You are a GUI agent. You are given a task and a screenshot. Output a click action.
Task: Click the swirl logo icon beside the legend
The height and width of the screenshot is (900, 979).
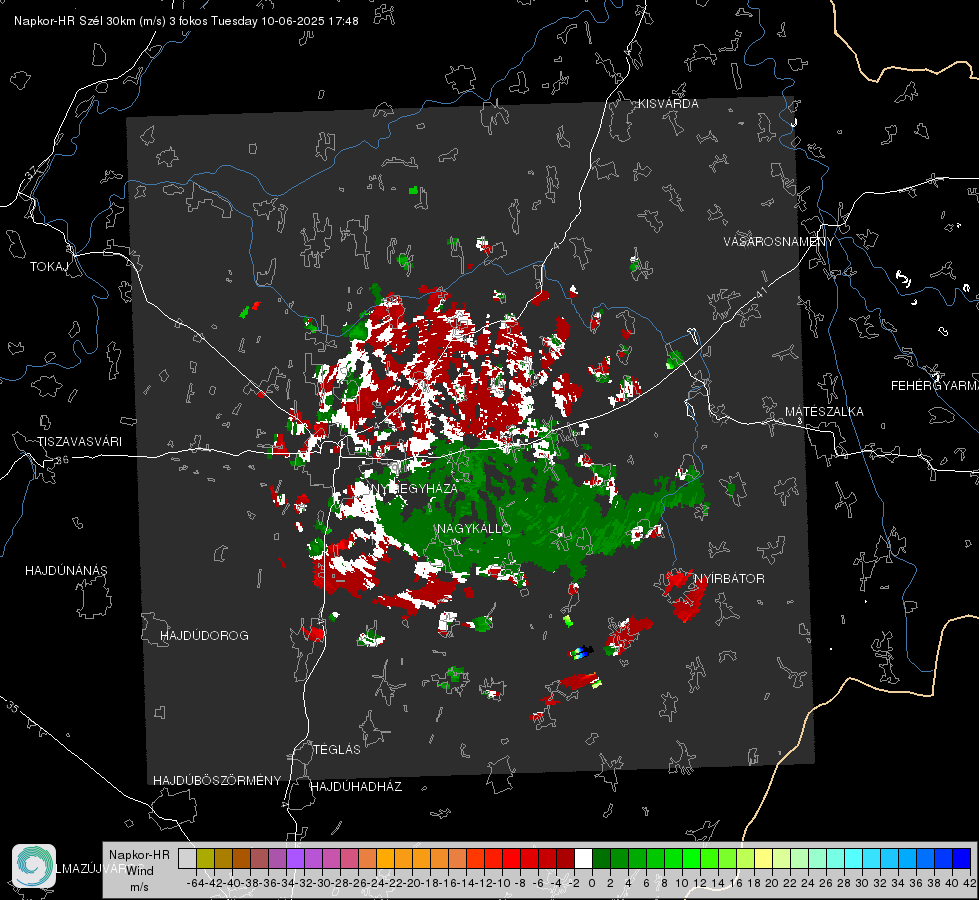34,866
